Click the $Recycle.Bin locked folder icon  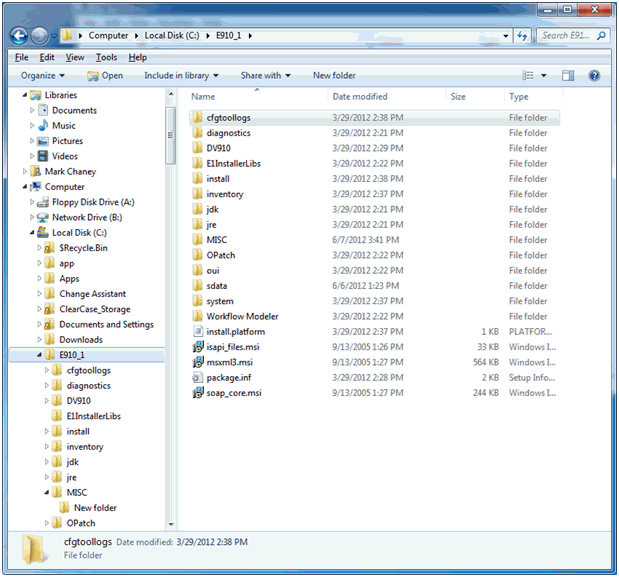49,248
